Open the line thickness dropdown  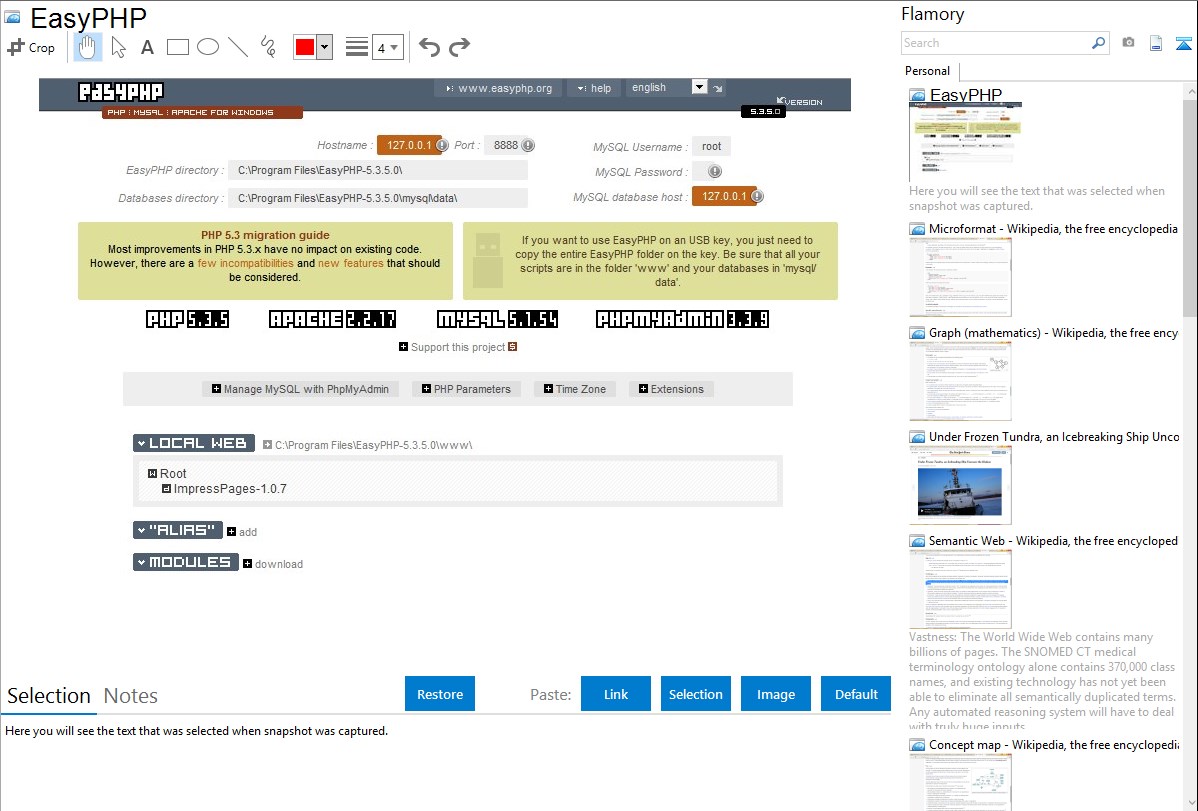coord(387,47)
